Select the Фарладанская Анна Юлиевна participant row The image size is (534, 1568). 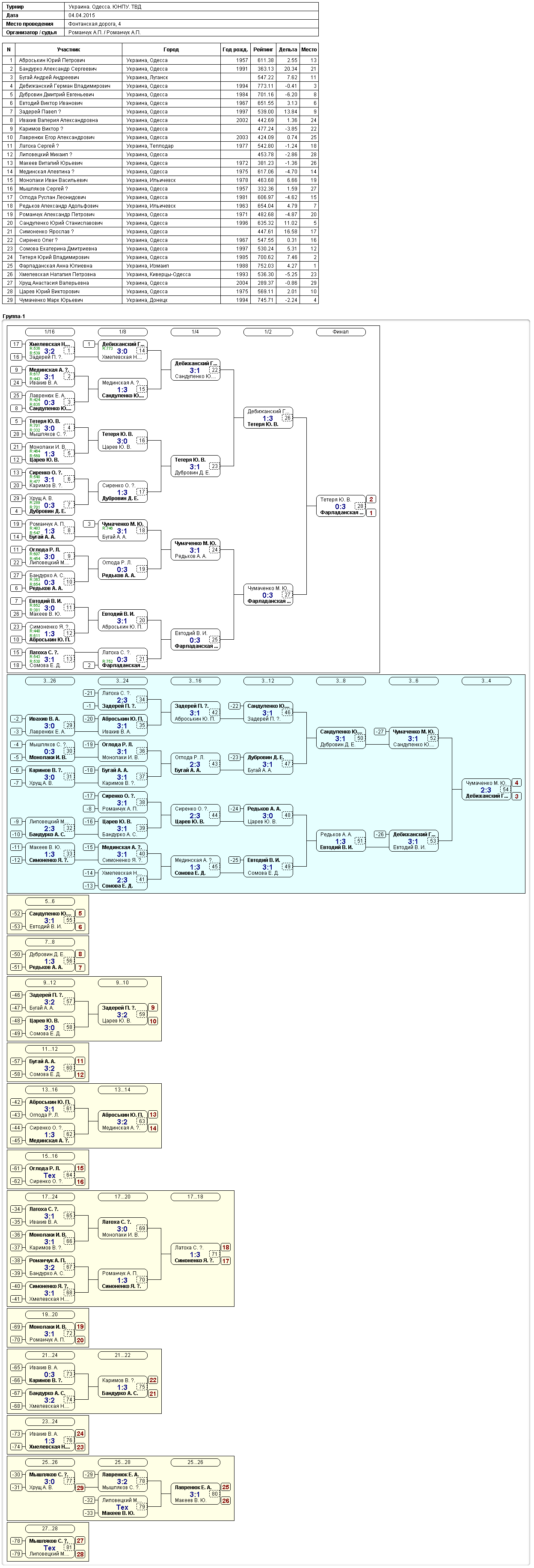160,266
